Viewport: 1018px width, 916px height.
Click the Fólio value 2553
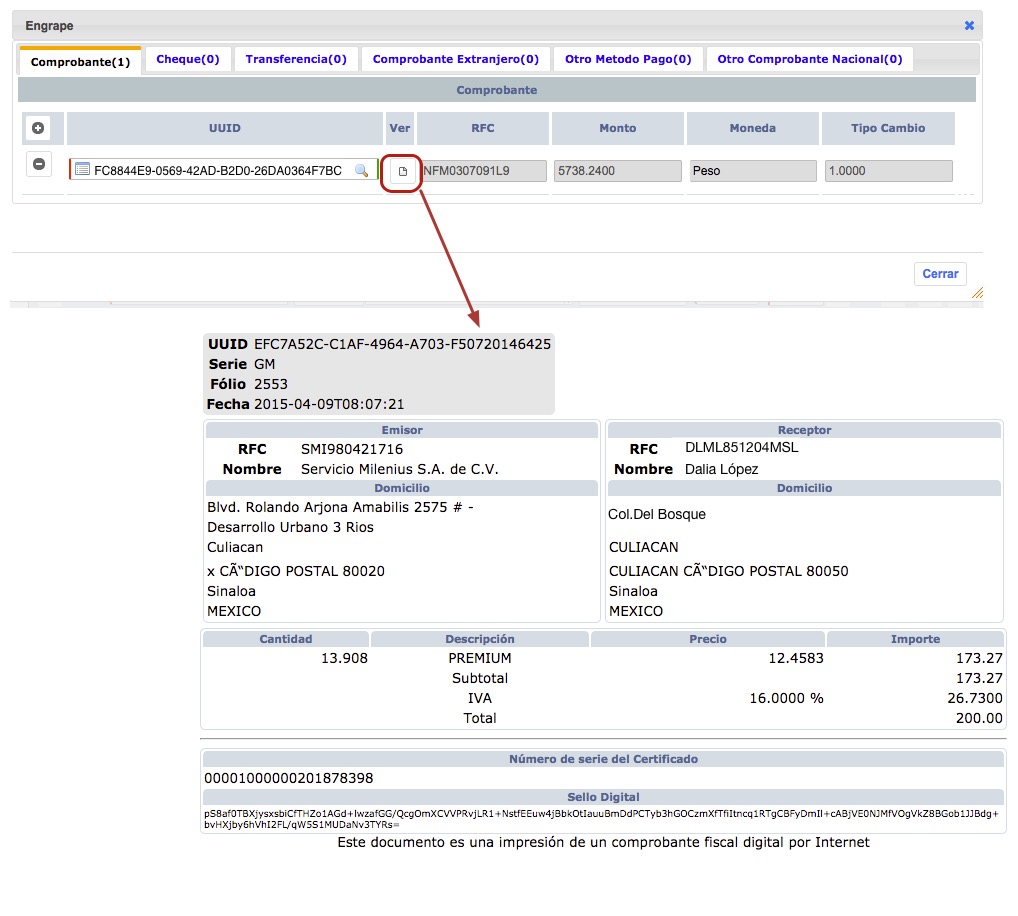[x=271, y=384]
